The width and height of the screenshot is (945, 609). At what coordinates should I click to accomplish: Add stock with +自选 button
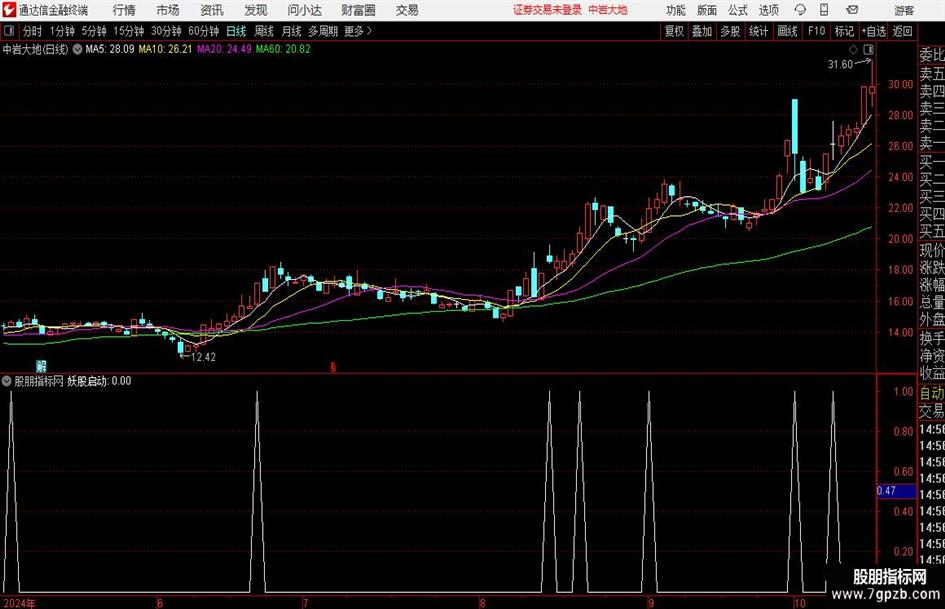point(874,31)
